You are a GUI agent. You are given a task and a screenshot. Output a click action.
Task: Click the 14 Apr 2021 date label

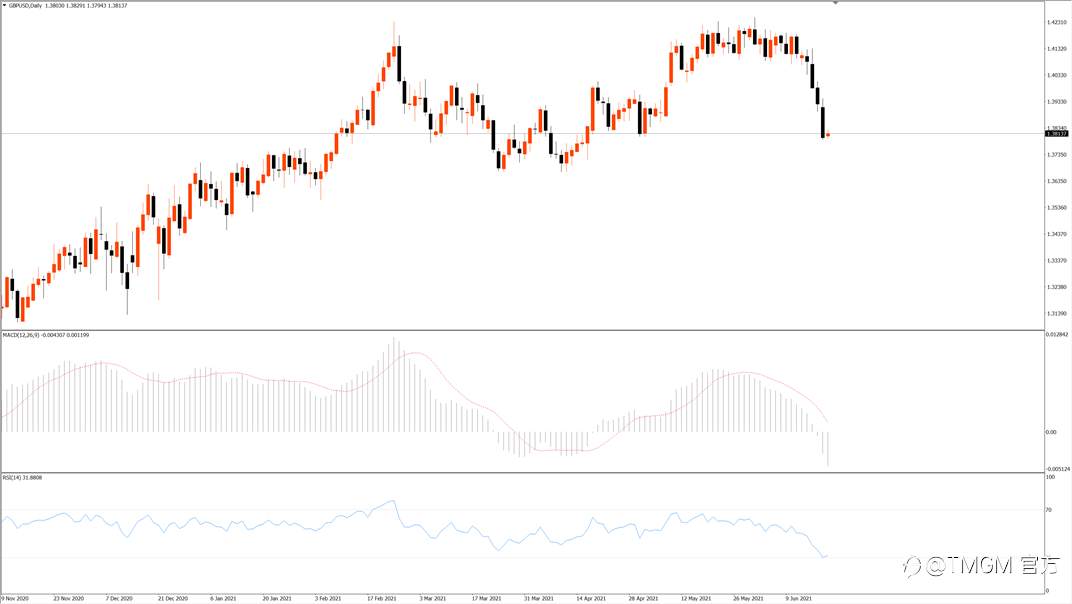591,599
